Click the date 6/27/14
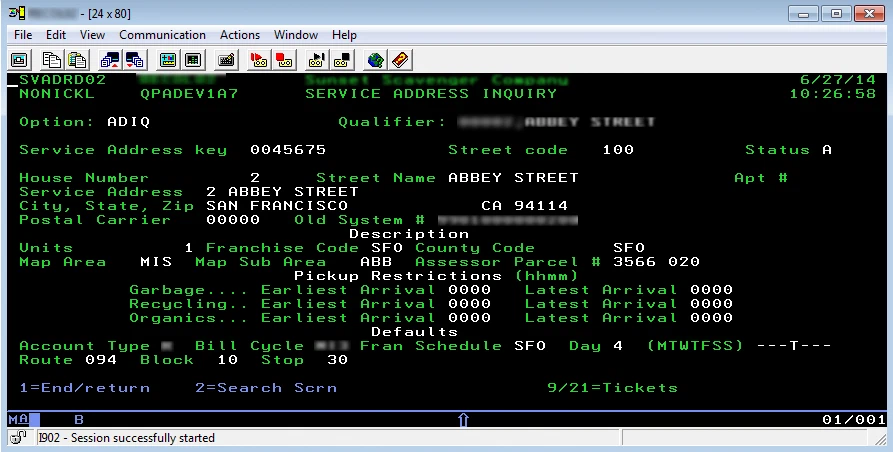This screenshot has width=893, height=452. click(x=838, y=80)
